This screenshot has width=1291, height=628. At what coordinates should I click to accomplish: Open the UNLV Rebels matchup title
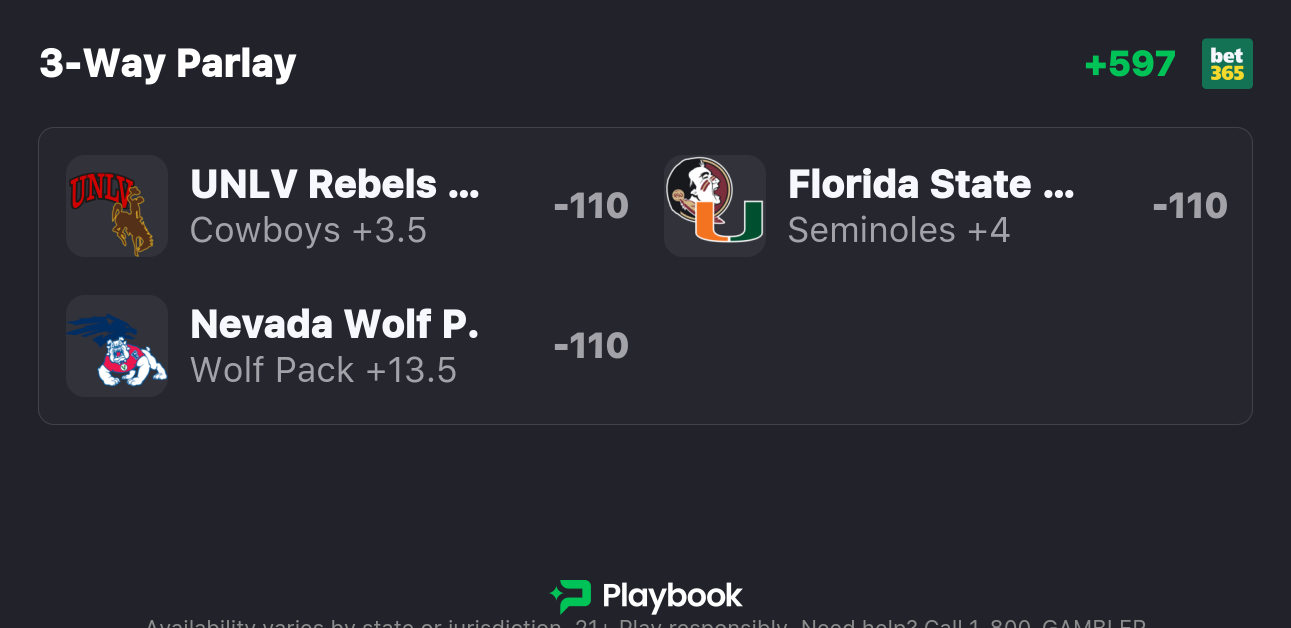pos(334,184)
